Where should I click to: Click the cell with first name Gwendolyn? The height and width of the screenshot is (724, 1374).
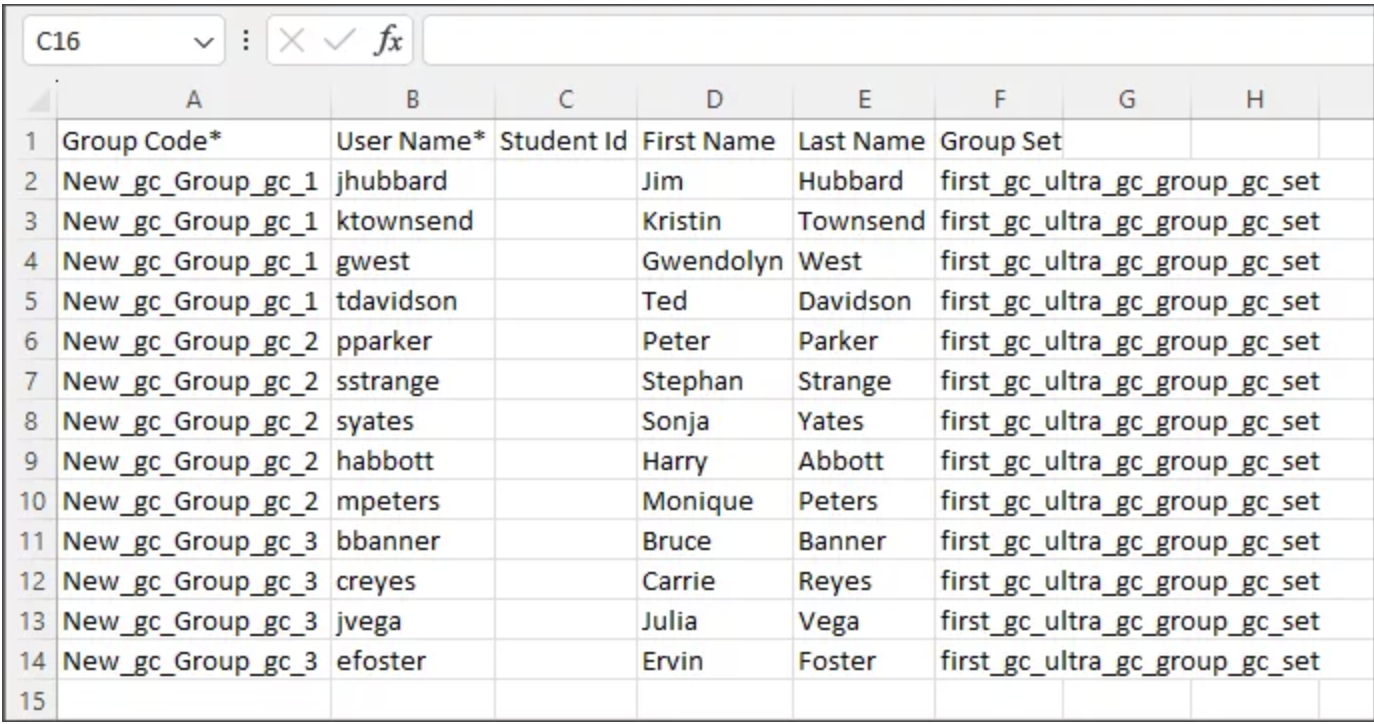click(711, 262)
